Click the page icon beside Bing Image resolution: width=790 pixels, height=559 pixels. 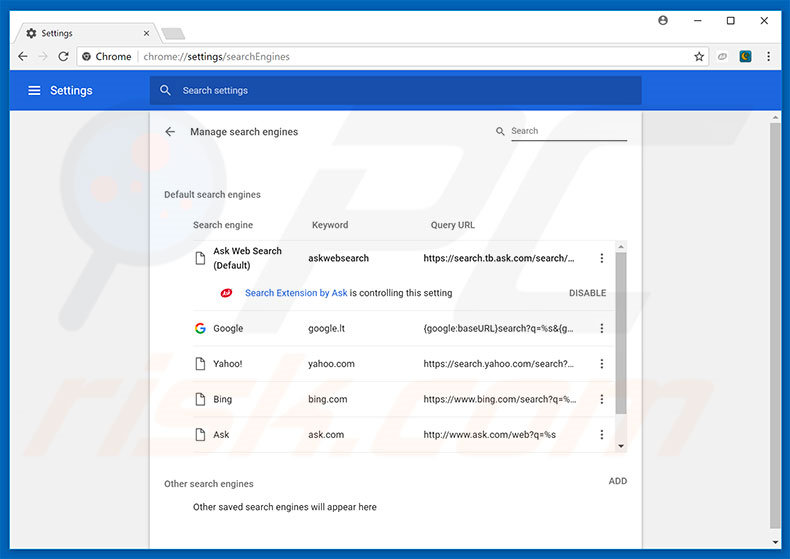(x=200, y=399)
